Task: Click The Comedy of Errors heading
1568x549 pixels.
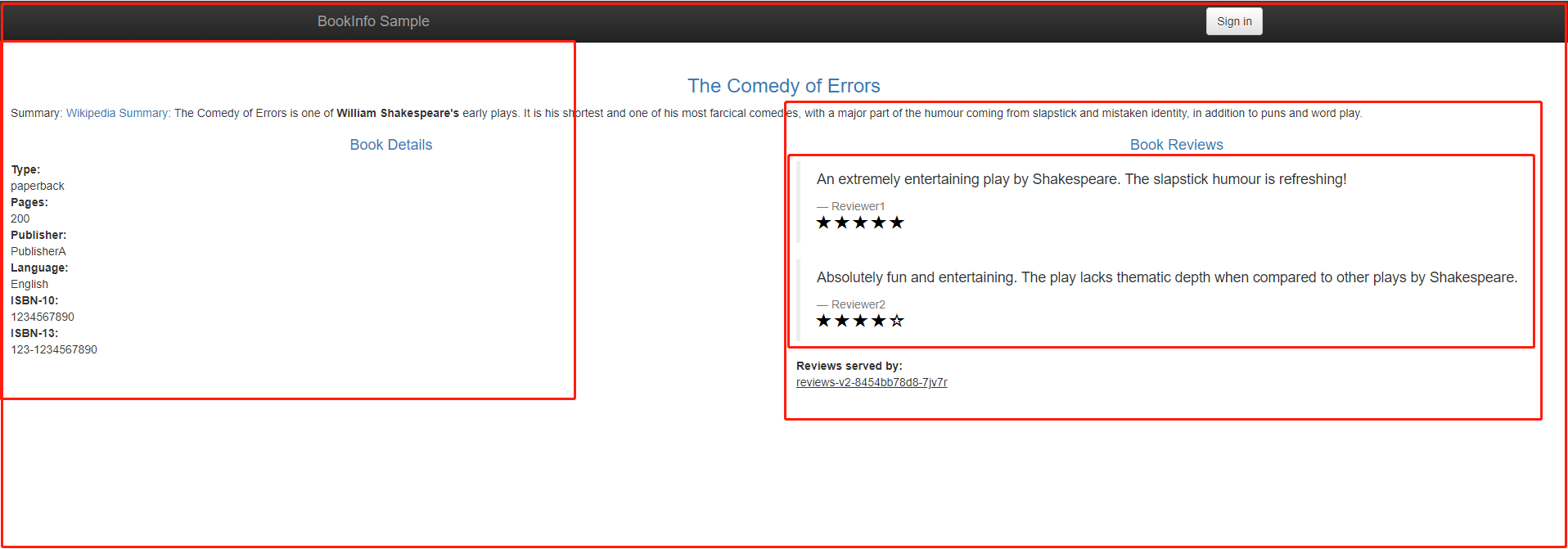Action: 783,86
